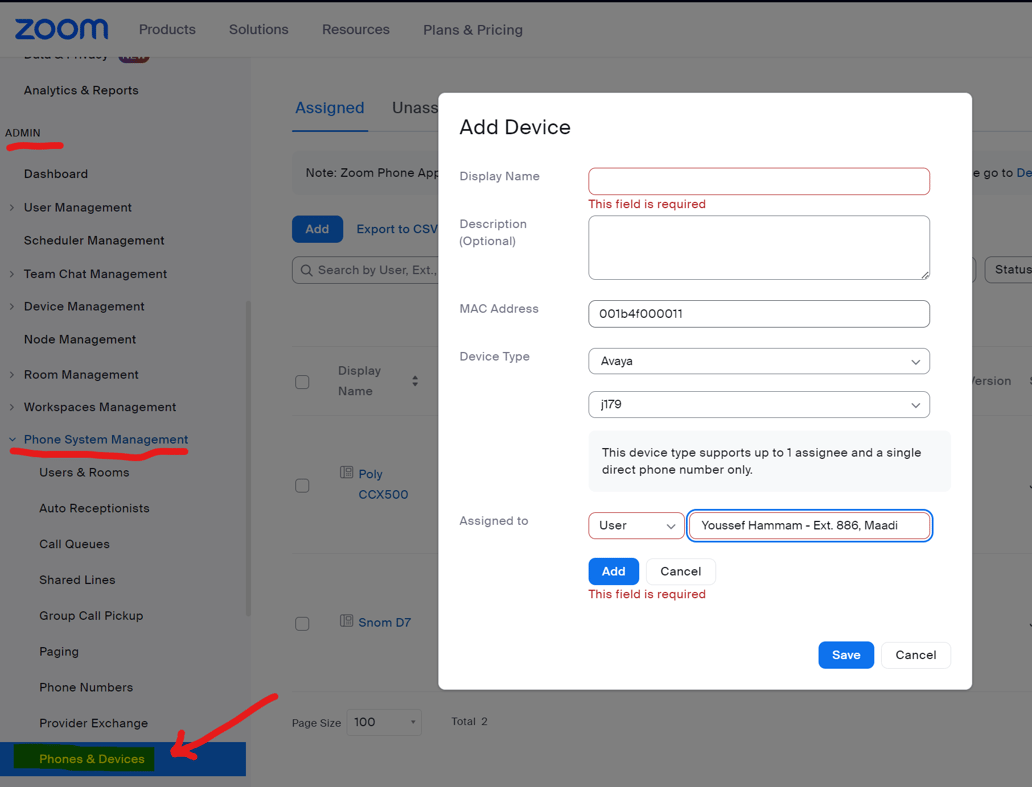Collapse Phone System Management section
The height and width of the screenshot is (787, 1032).
pyautogui.click(x=12, y=439)
